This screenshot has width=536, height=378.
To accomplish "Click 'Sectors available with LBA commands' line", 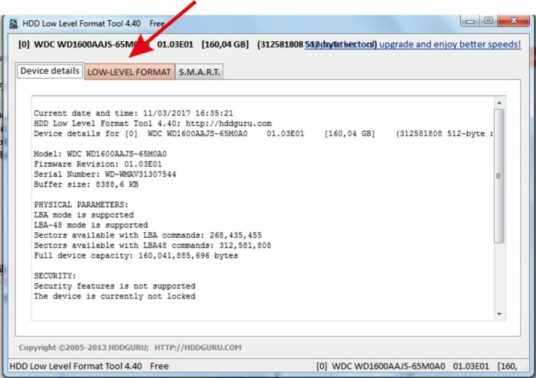I will pos(148,235).
